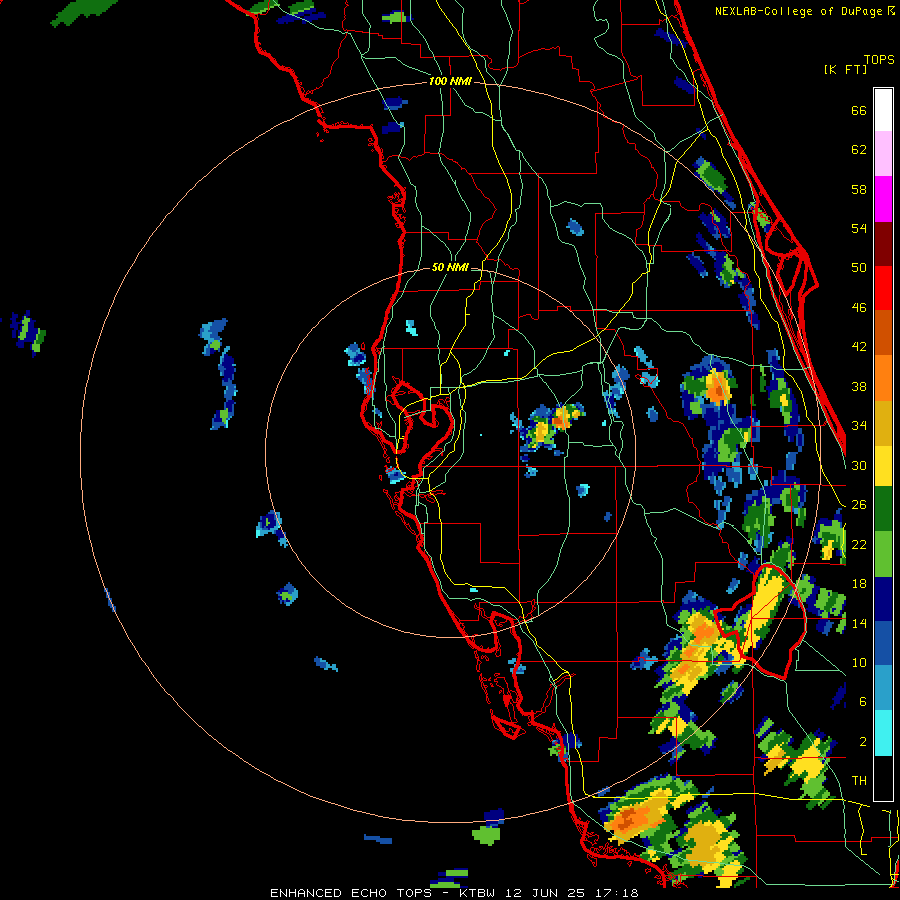The height and width of the screenshot is (900, 900).
Task: Click the 30 legend value
Action: click(859, 465)
